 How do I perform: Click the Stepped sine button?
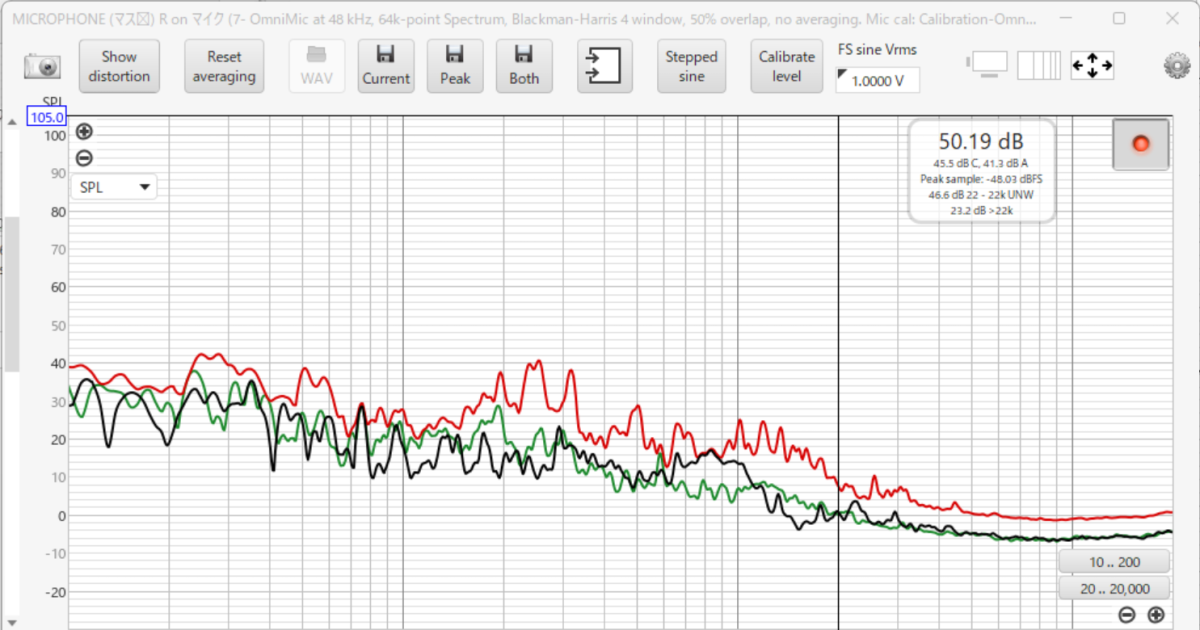(691, 67)
